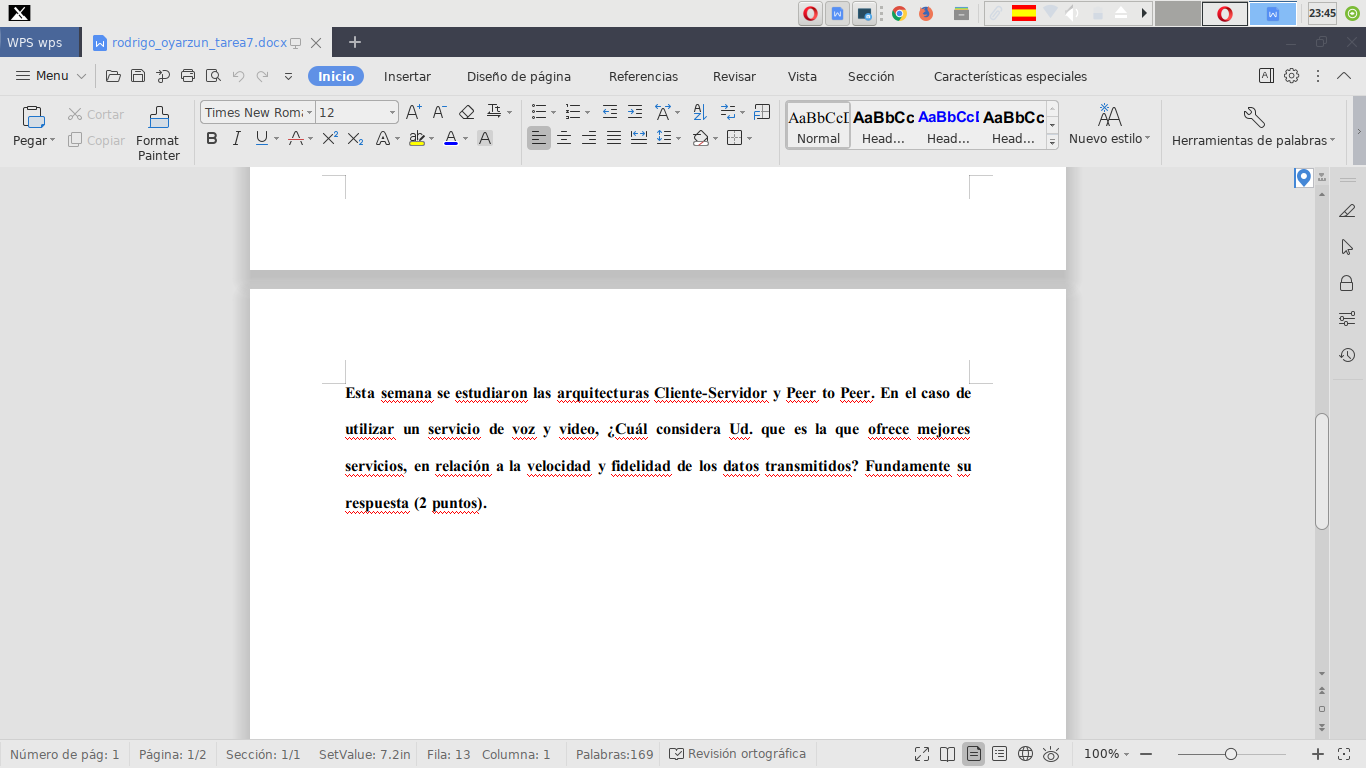Add a new document tab
The height and width of the screenshot is (768, 1366).
point(354,42)
